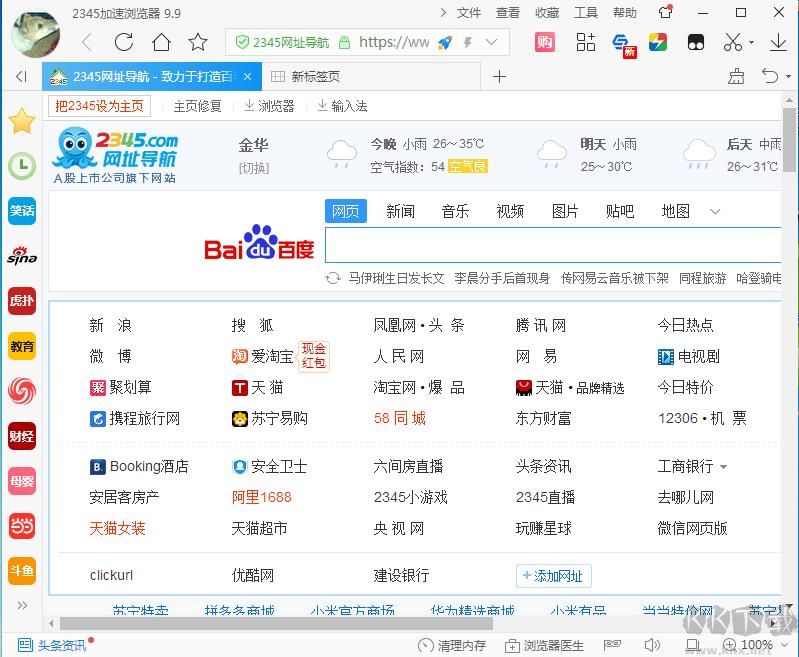
Task: Open 浏览器医生 in status bar
Action: tap(544, 646)
